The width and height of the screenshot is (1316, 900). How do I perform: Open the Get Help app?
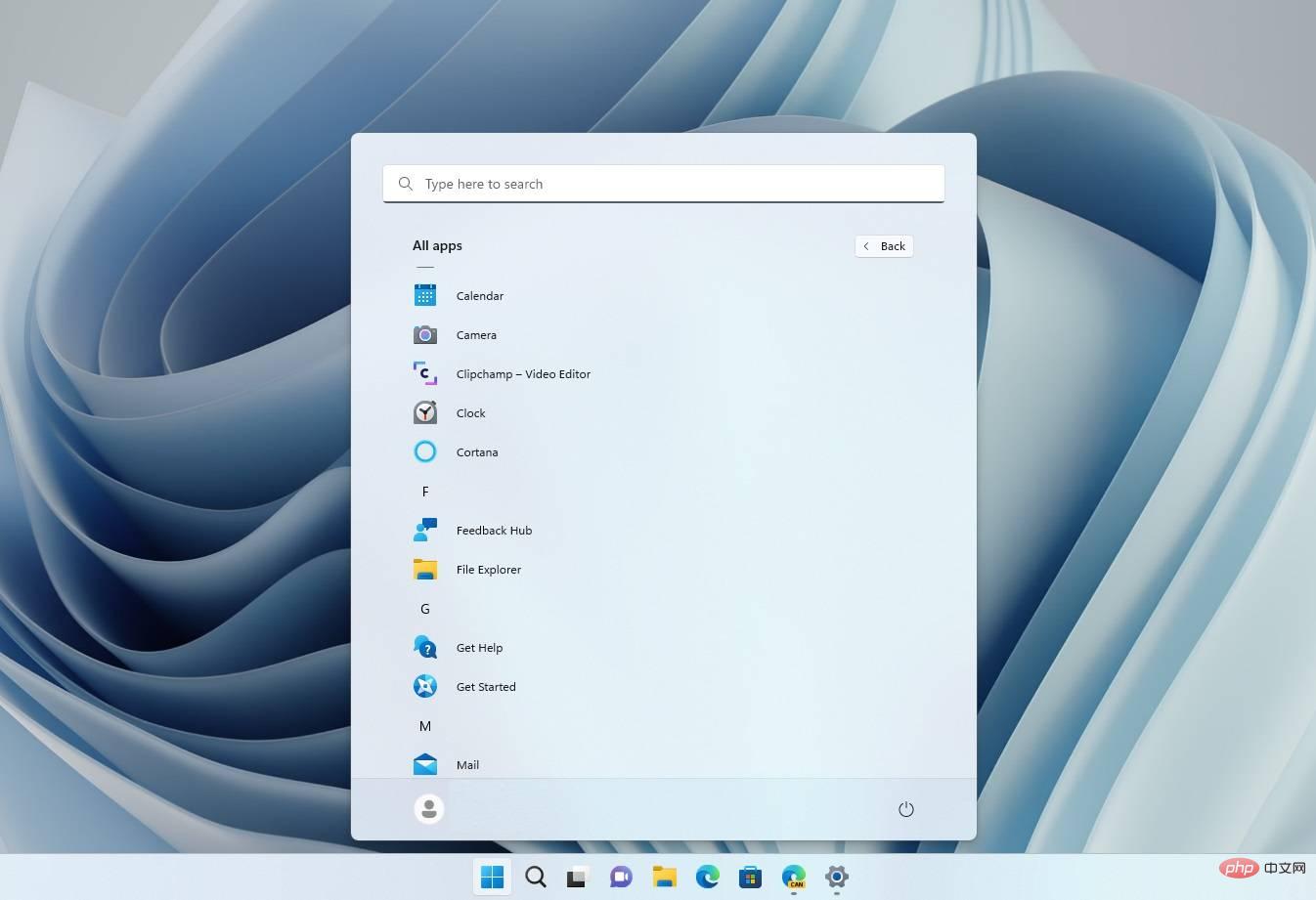pyautogui.click(x=479, y=647)
